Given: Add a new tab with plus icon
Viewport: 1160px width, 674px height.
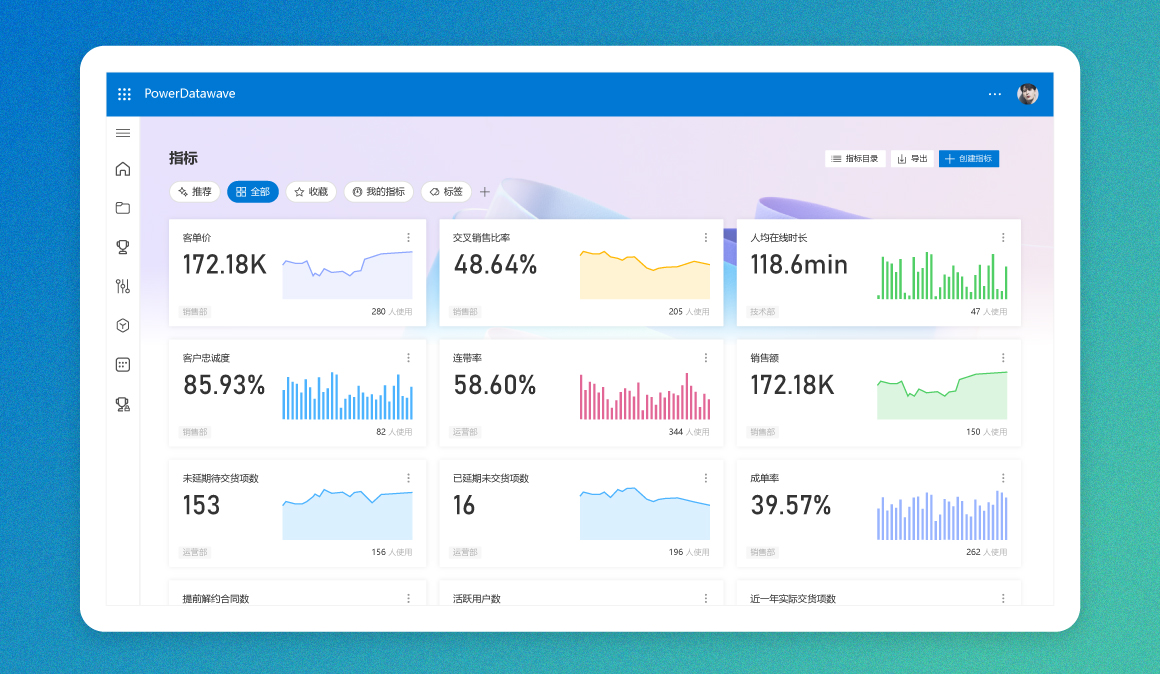Looking at the screenshot, I should pyautogui.click(x=485, y=192).
